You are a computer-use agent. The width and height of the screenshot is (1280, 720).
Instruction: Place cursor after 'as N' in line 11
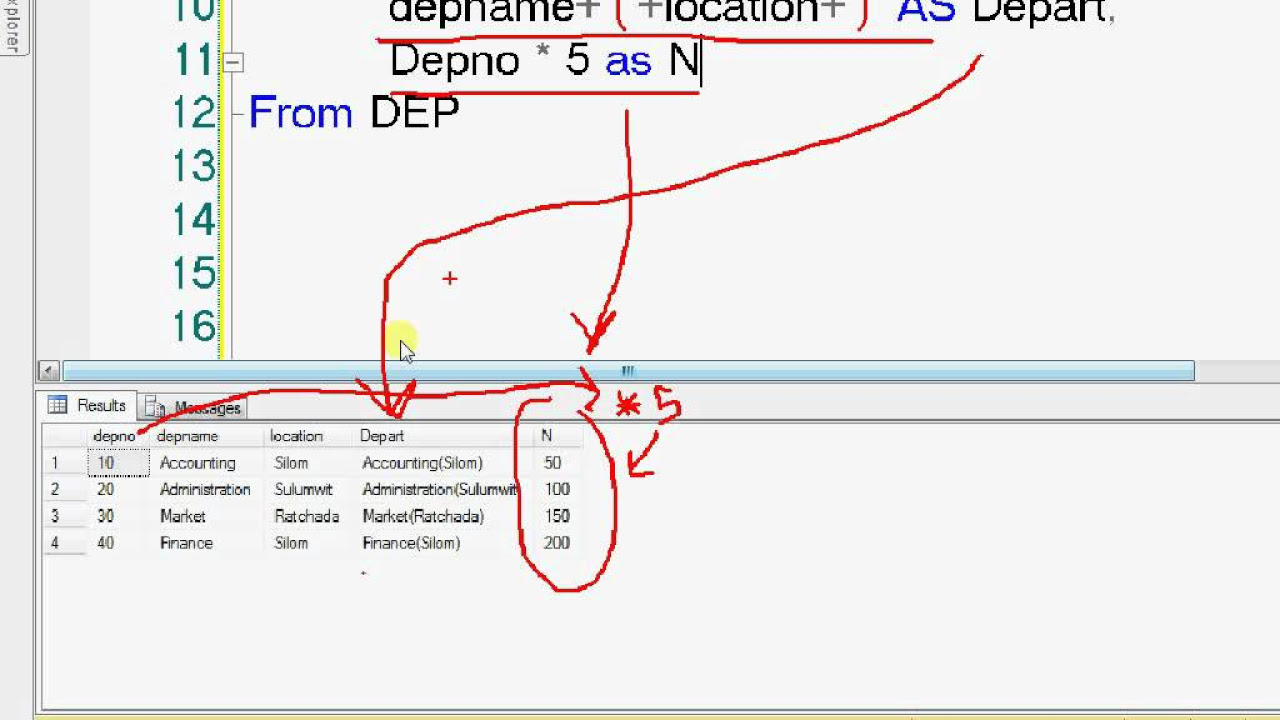point(701,62)
